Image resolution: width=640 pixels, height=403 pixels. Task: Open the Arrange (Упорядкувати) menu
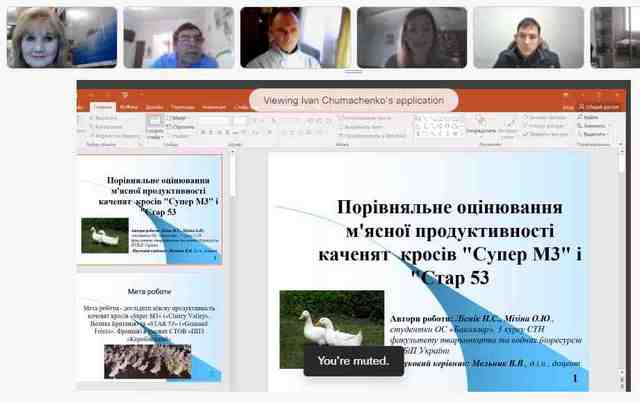(481, 127)
